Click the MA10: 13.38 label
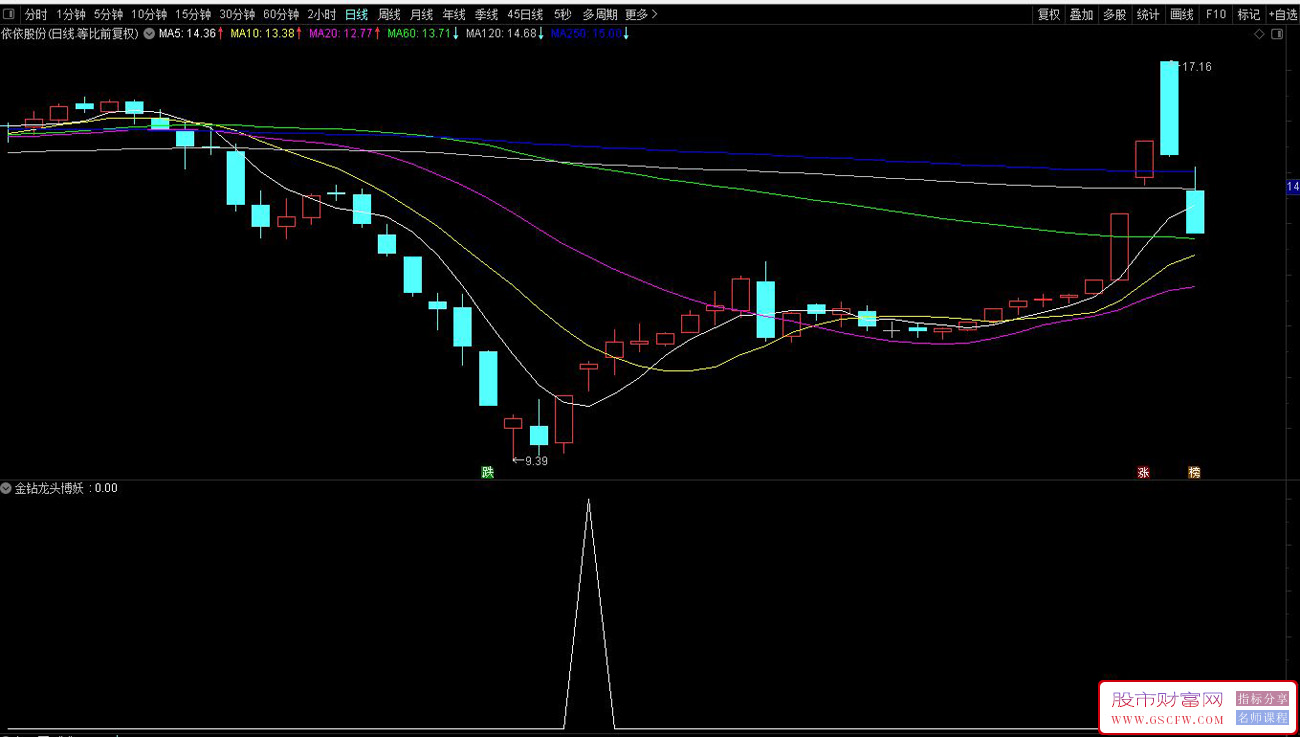The image size is (1300, 737). 264,34
